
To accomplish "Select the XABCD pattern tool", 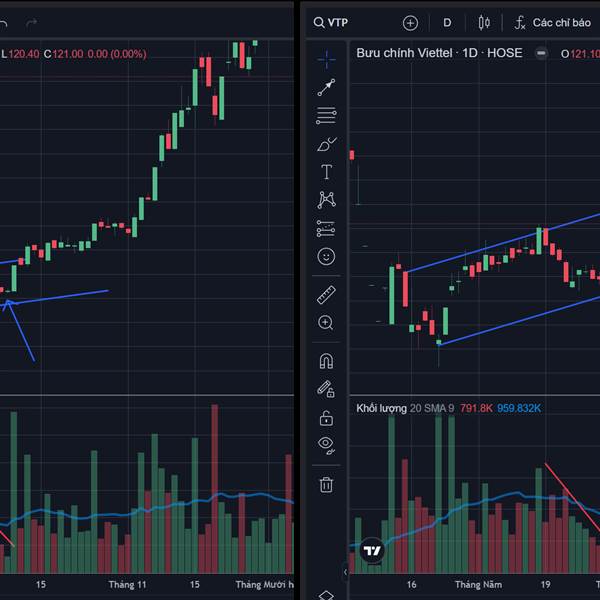I will point(326,200).
